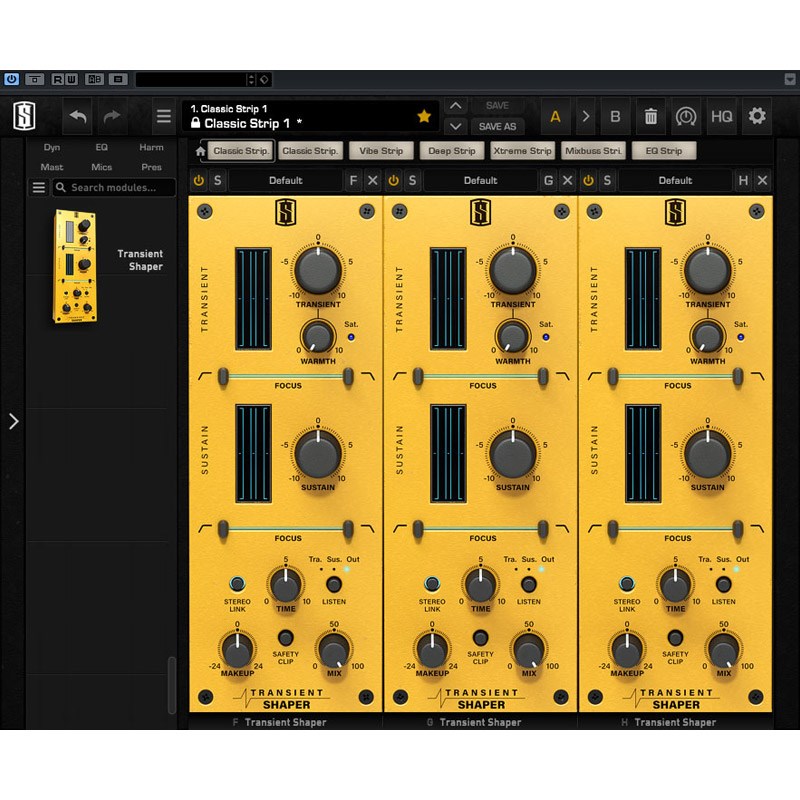Toggle power for module G

(393, 181)
